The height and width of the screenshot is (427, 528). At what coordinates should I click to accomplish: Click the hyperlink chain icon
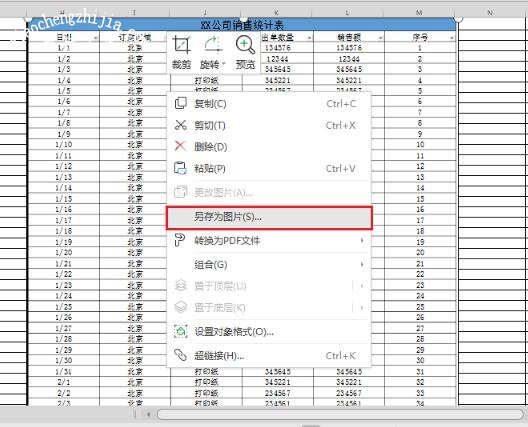pyautogui.click(x=180, y=355)
